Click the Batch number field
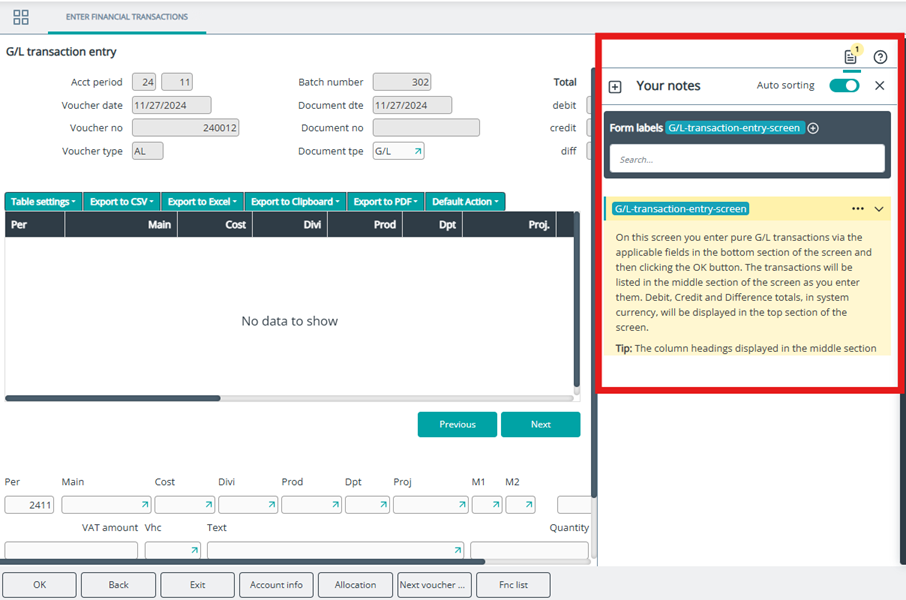 pos(402,82)
